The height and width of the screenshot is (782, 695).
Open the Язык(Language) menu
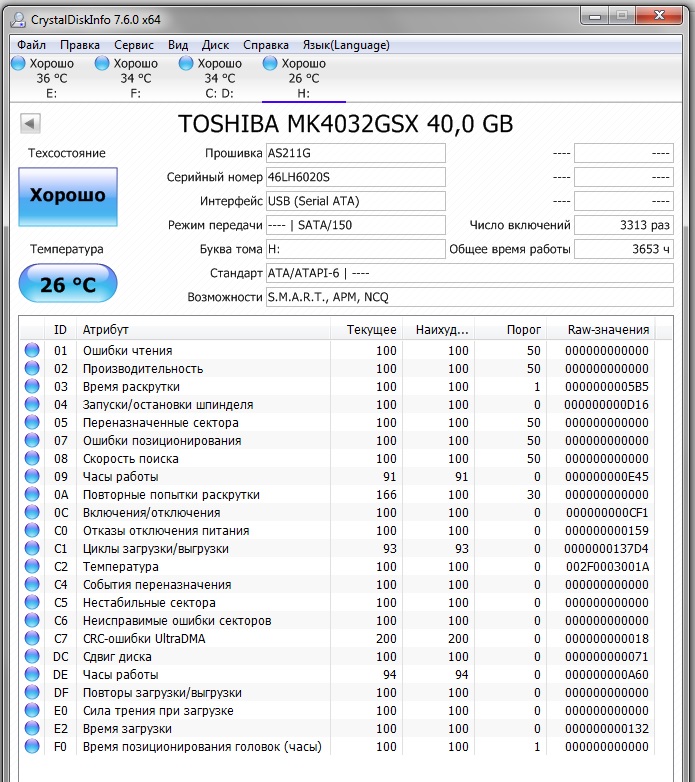[x=346, y=45]
